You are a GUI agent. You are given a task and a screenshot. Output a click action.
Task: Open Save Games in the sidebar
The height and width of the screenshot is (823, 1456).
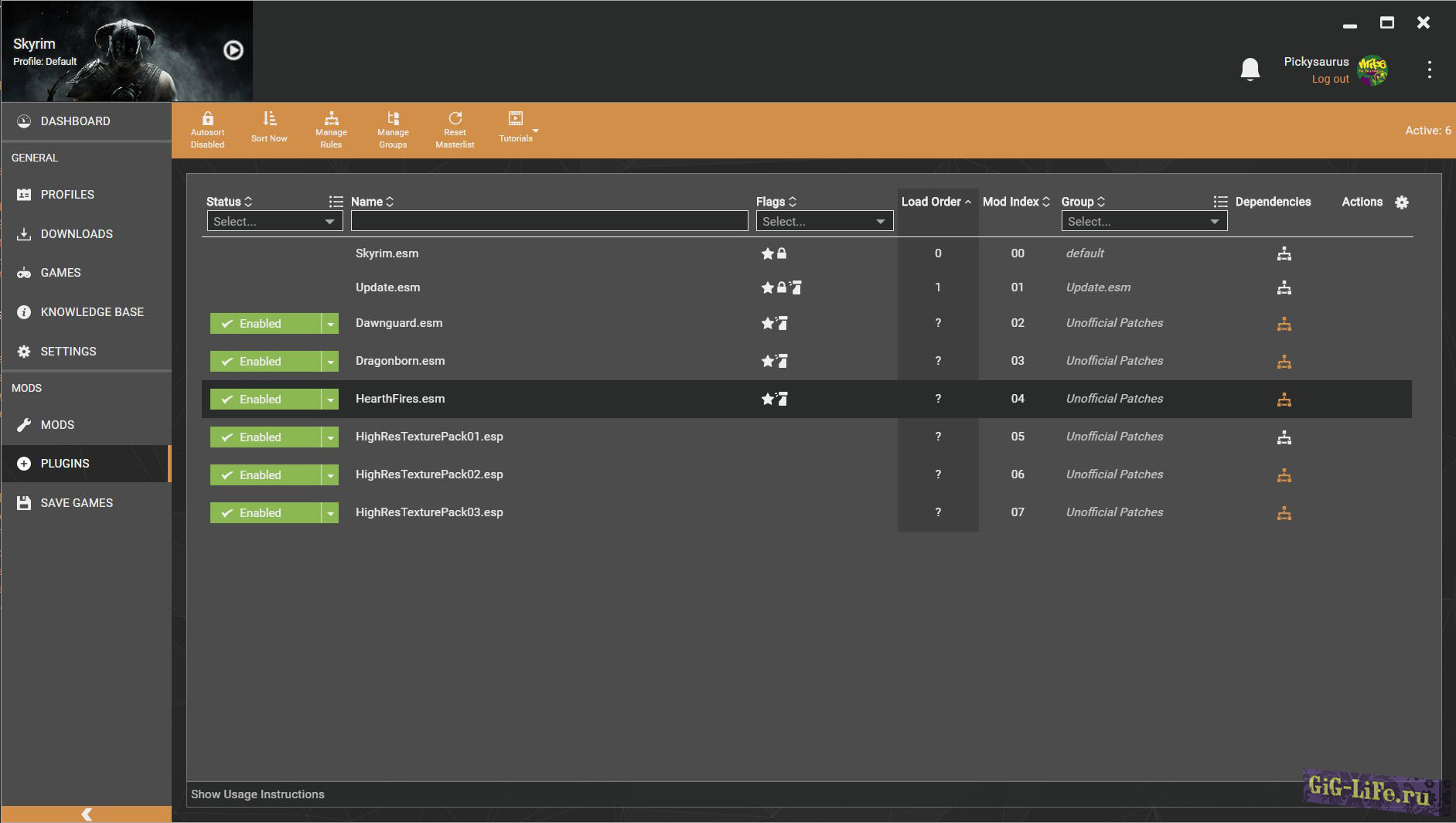(x=77, y=503)
